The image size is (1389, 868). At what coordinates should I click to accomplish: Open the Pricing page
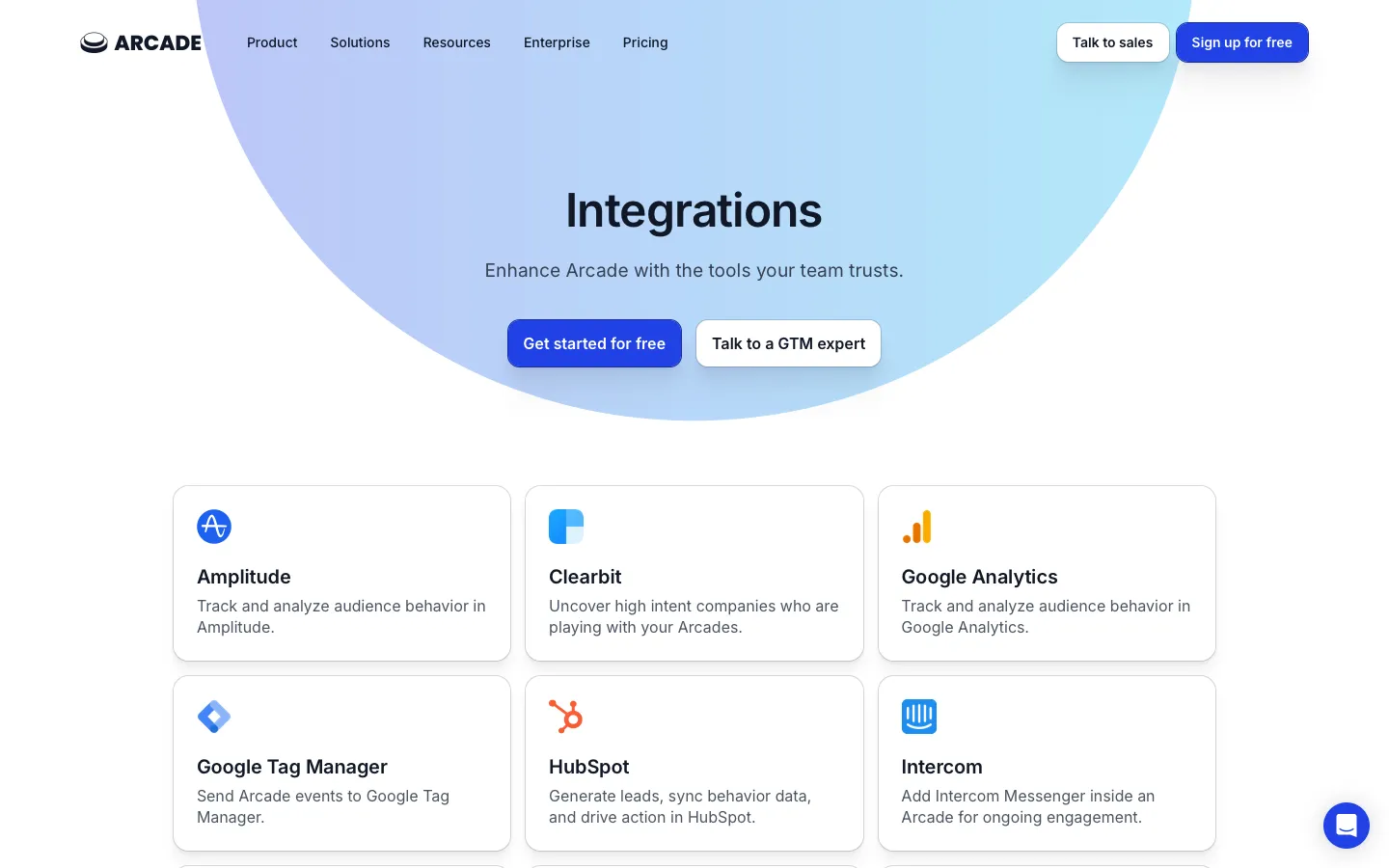645,42
